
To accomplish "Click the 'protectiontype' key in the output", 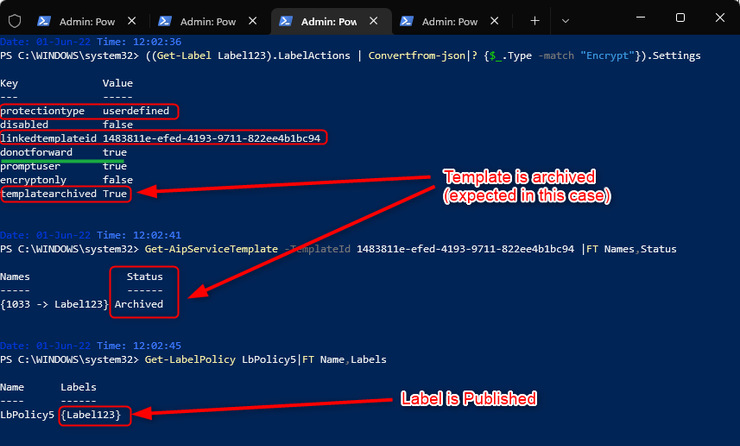I will point(42,111).
